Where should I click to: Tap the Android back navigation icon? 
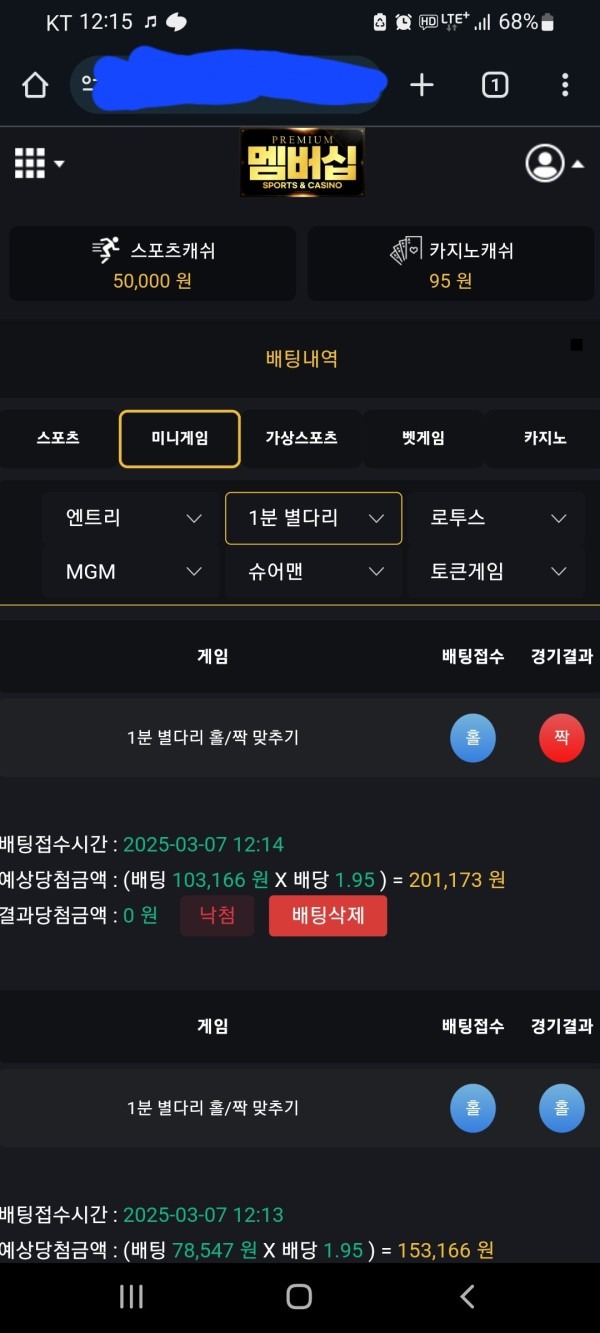click(466, 1296)
